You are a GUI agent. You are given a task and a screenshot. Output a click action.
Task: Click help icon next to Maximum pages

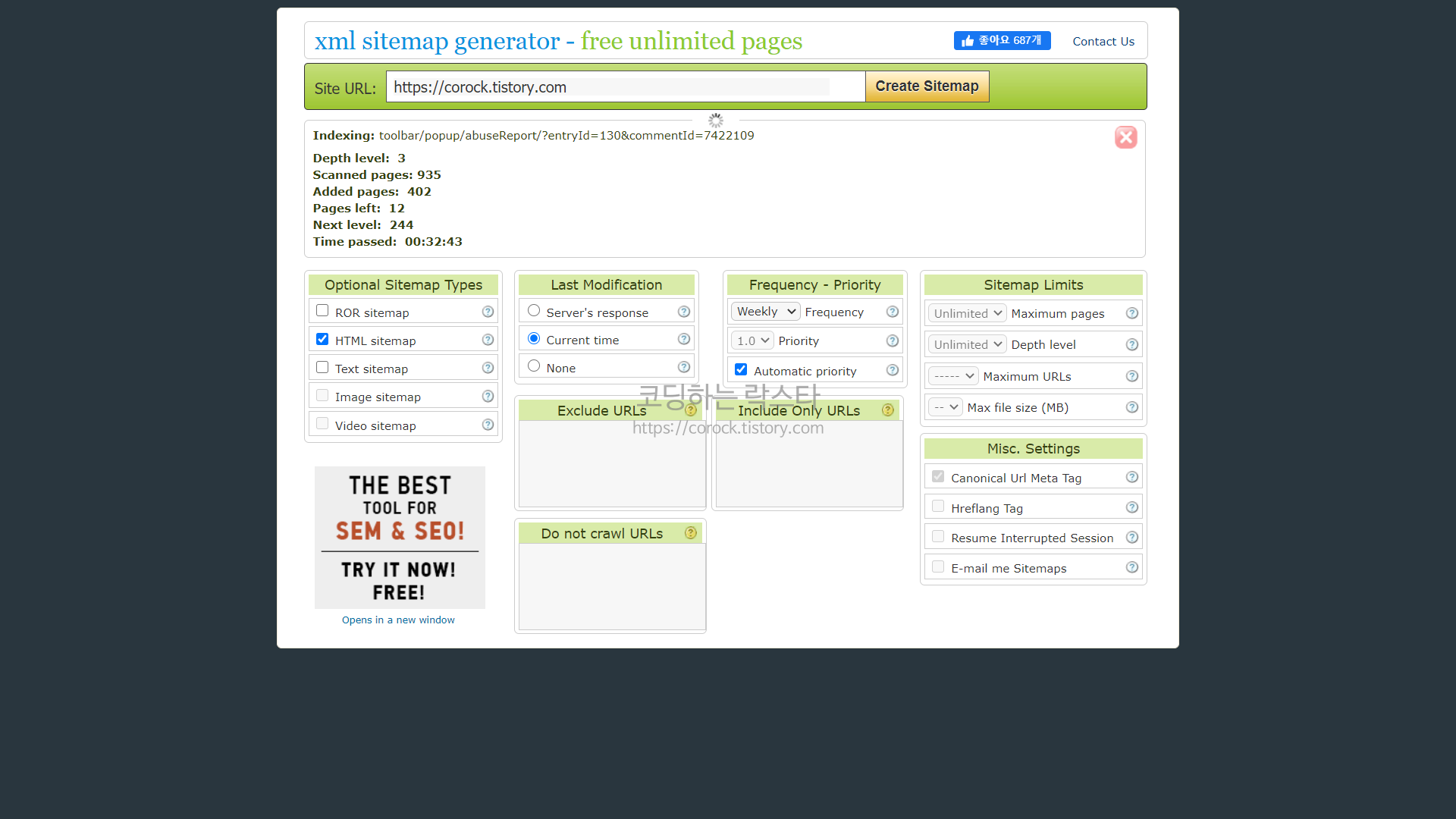(x=1131, y=313)
